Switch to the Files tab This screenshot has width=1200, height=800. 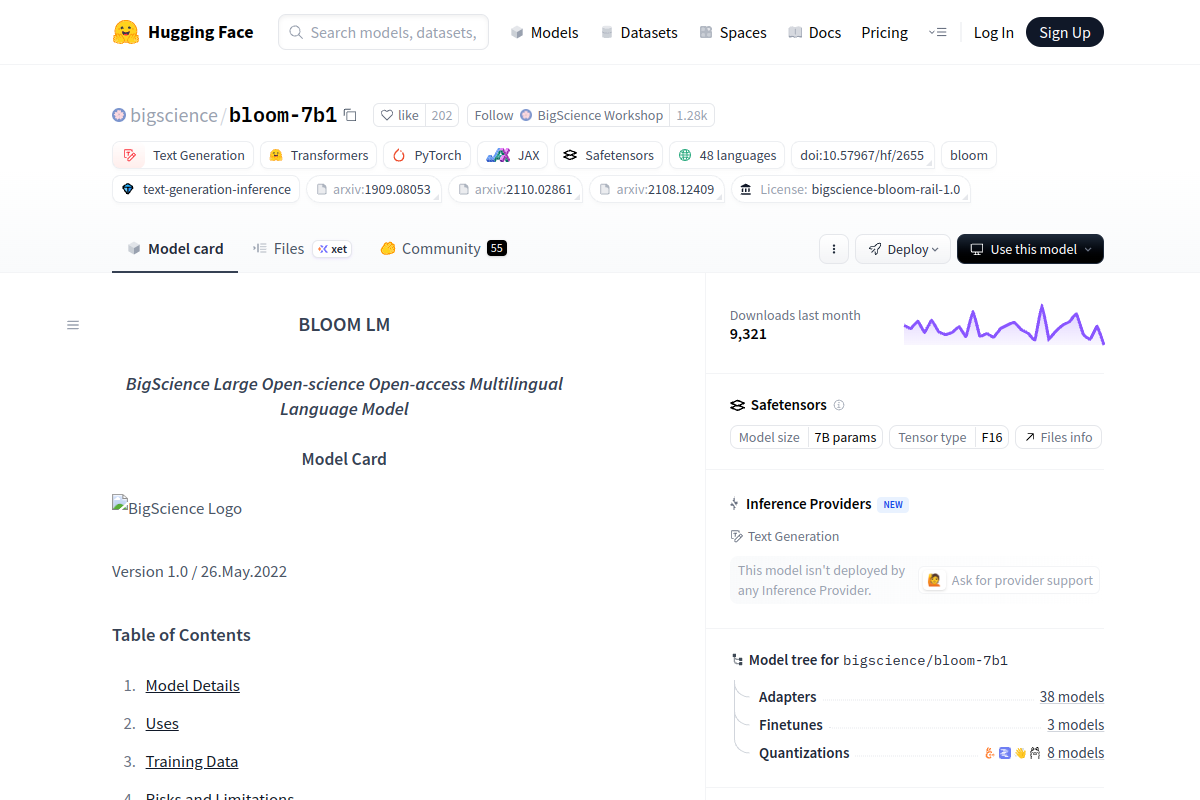[288, 248]
